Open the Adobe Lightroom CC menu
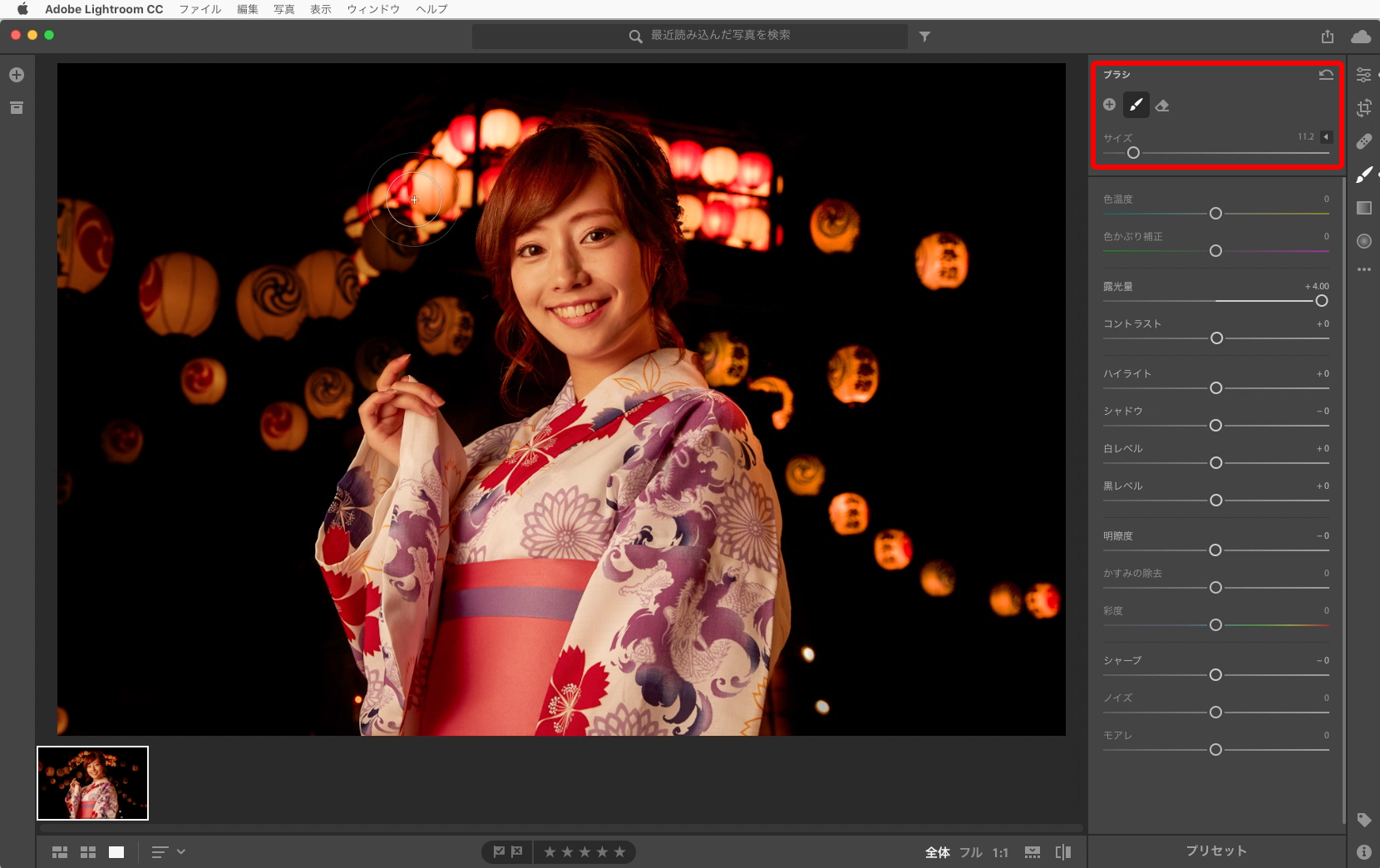Image resolution: width=1380 pixels, height=868 pixels. pos(104,9)
